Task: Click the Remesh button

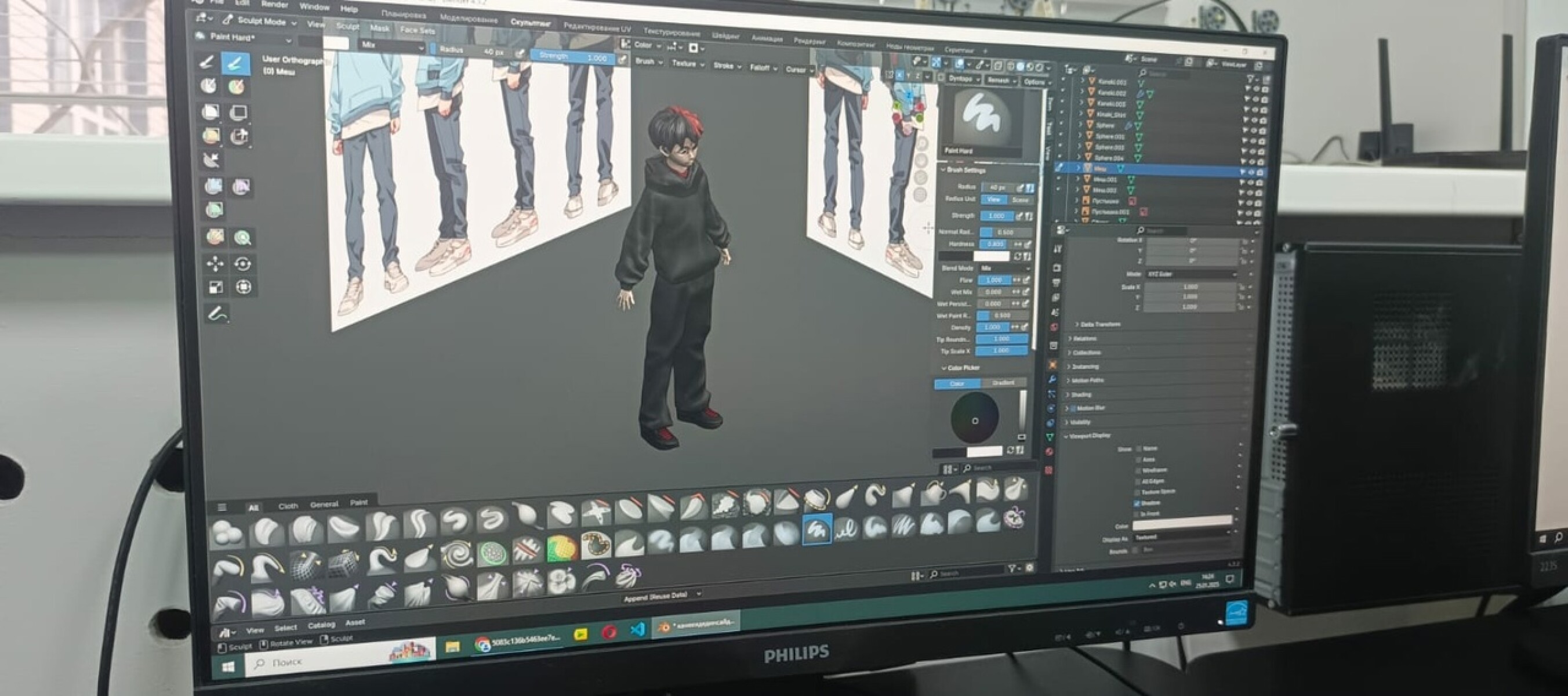Action: 1000,81
